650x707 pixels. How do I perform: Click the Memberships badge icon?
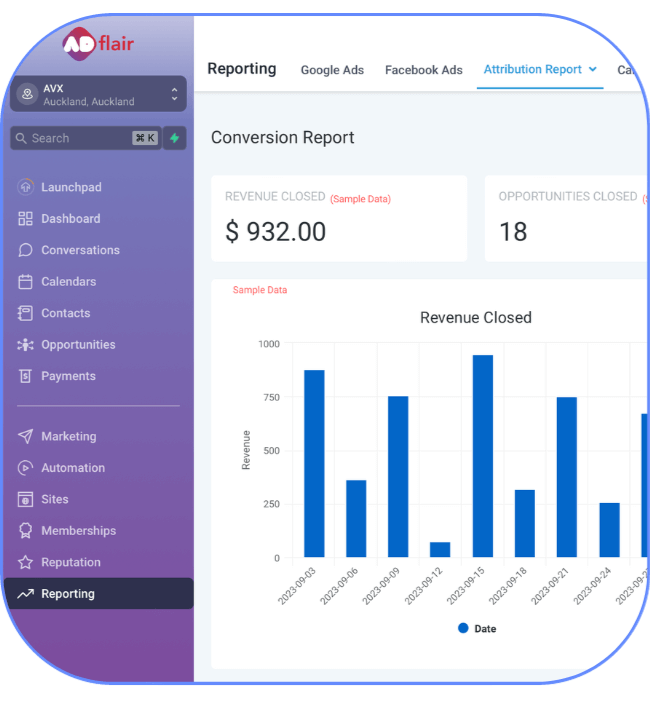pos(25,531)
